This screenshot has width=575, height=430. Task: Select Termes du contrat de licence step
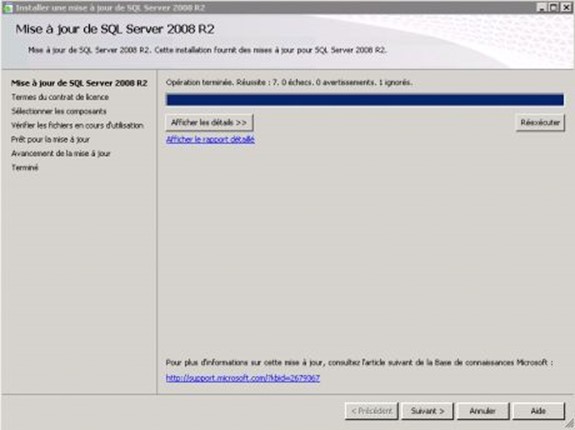point(60,97)
